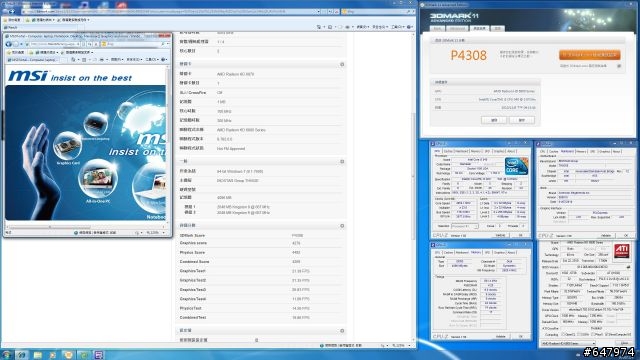This screenshot has height=360, width=640.
Task: Open Favorites star in the MSI browser window
Action: click(9, 53)
